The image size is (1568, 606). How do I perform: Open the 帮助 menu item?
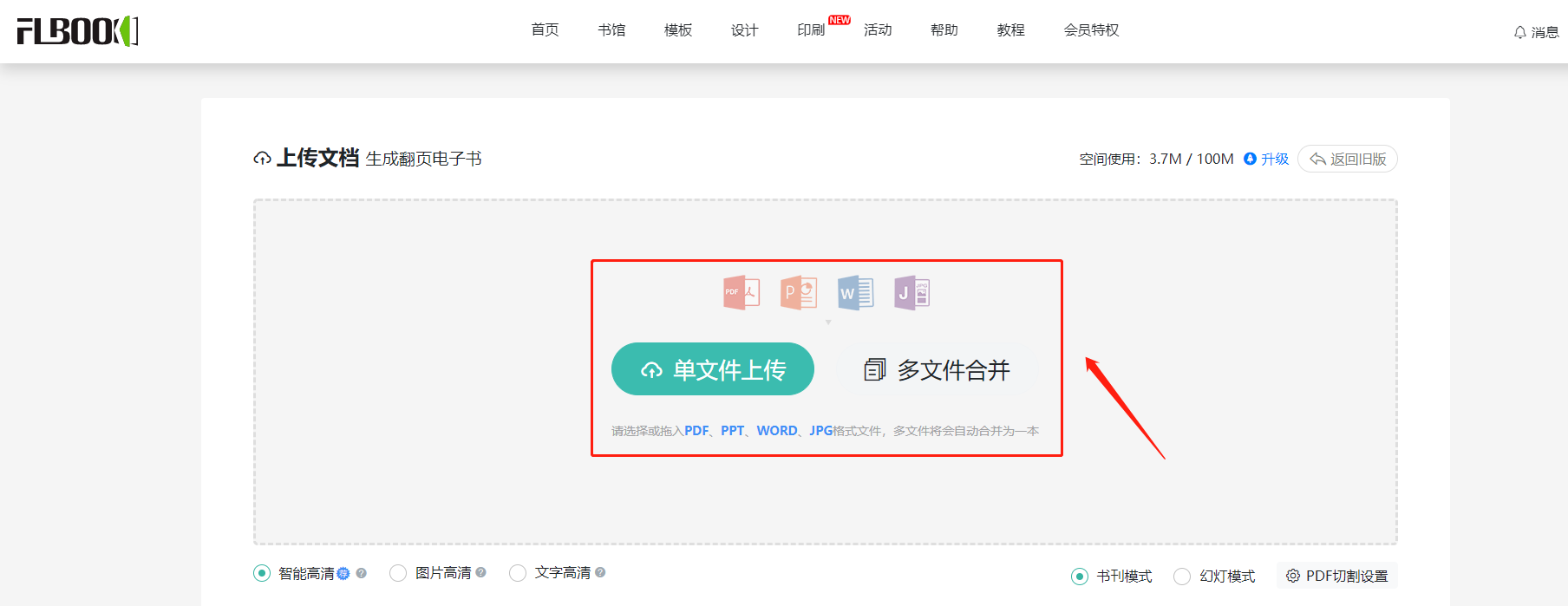click(944, 30)
